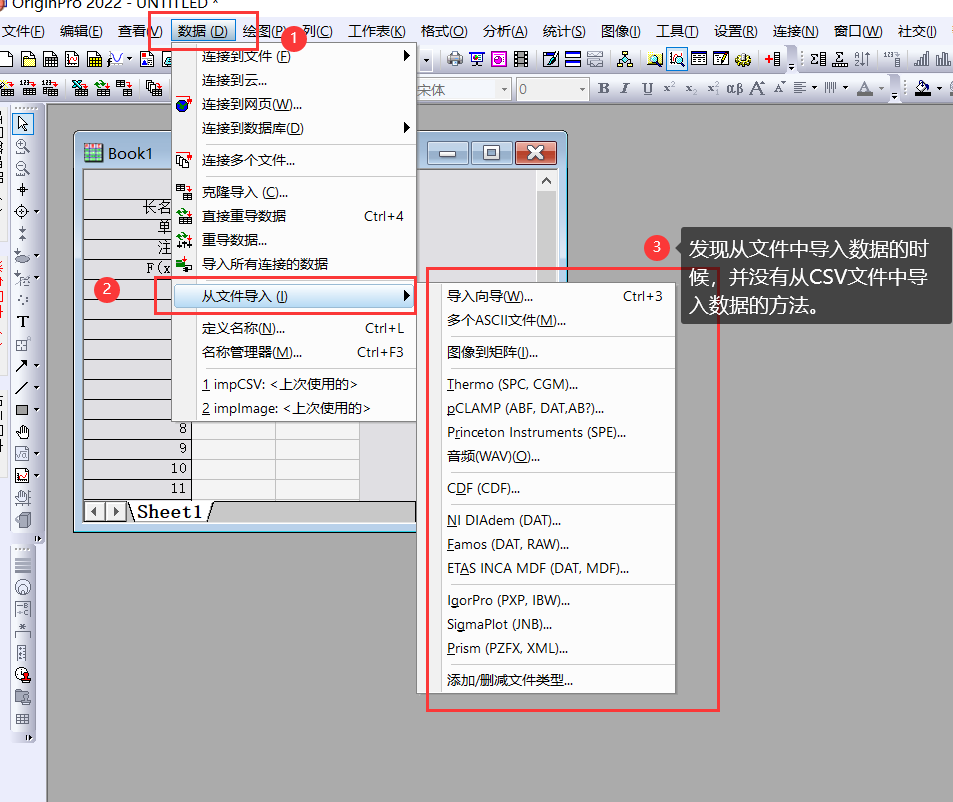Image resolution: width=953 pixels, height=802 pixels.
Task: Select 从文件导入 (I) submenu item
Action: [x=294, y=296]
